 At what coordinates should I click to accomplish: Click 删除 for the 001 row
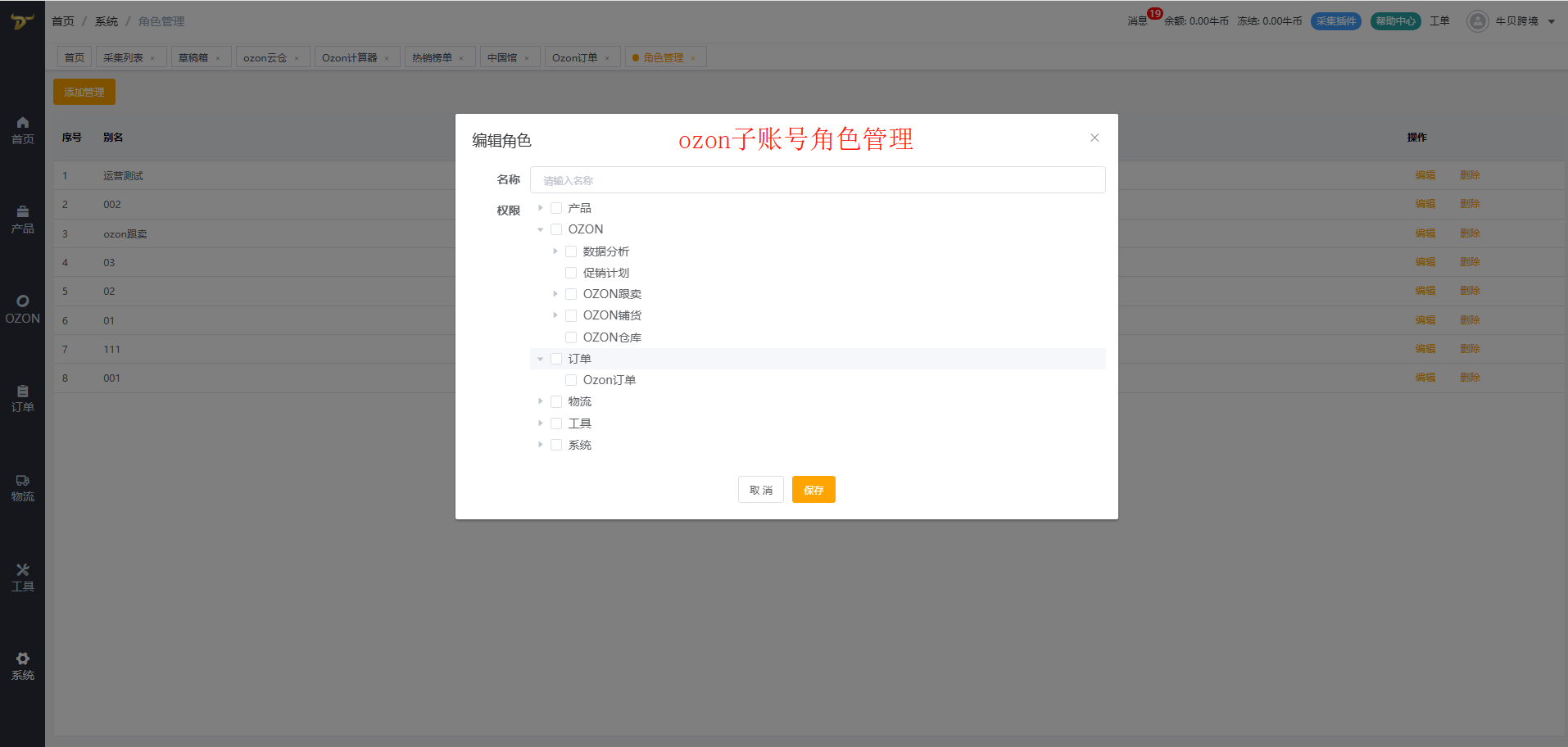coord(1470,378)
